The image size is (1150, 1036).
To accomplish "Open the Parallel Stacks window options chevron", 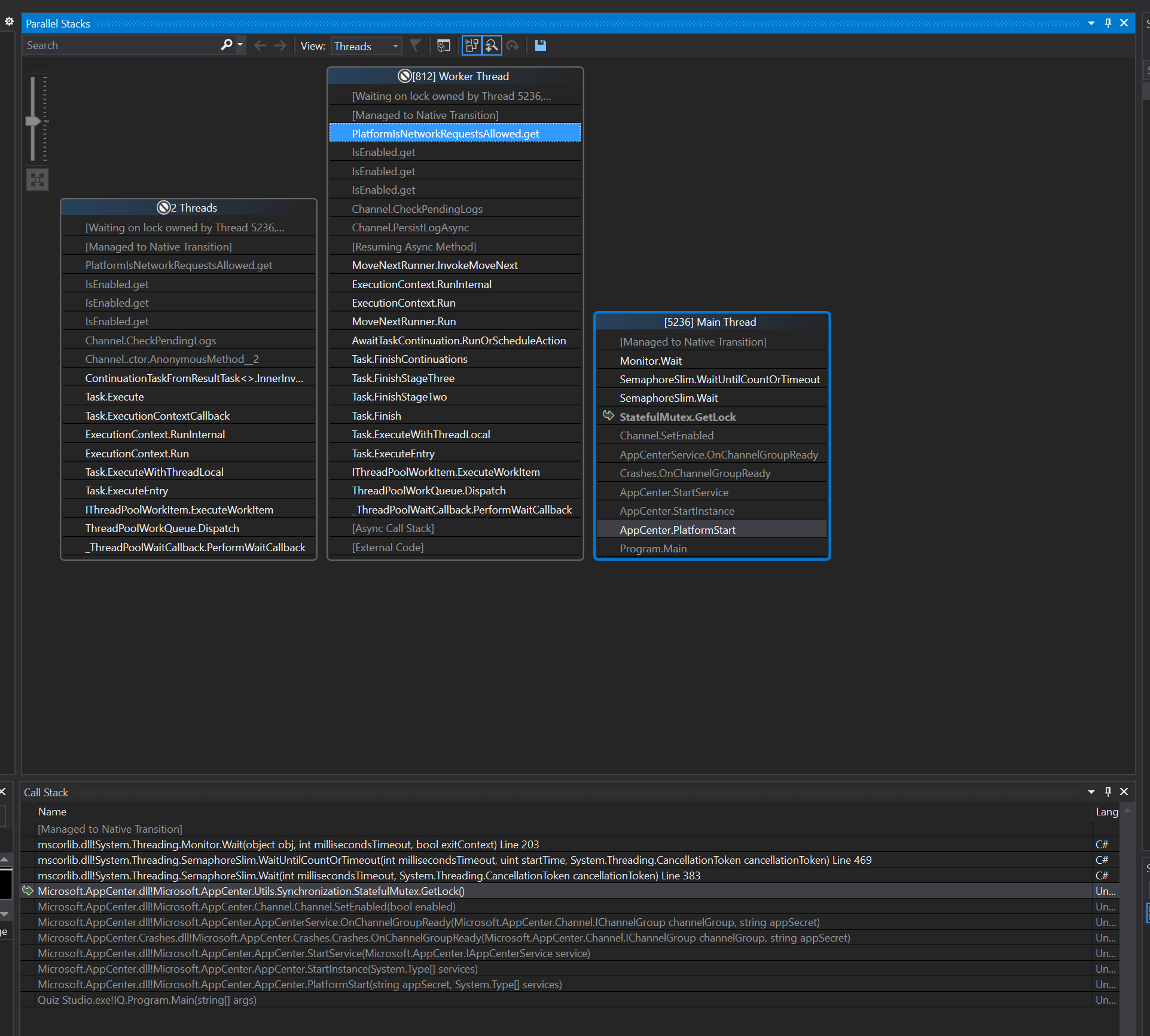I will pyautogui.click(x=1092, y=23).
